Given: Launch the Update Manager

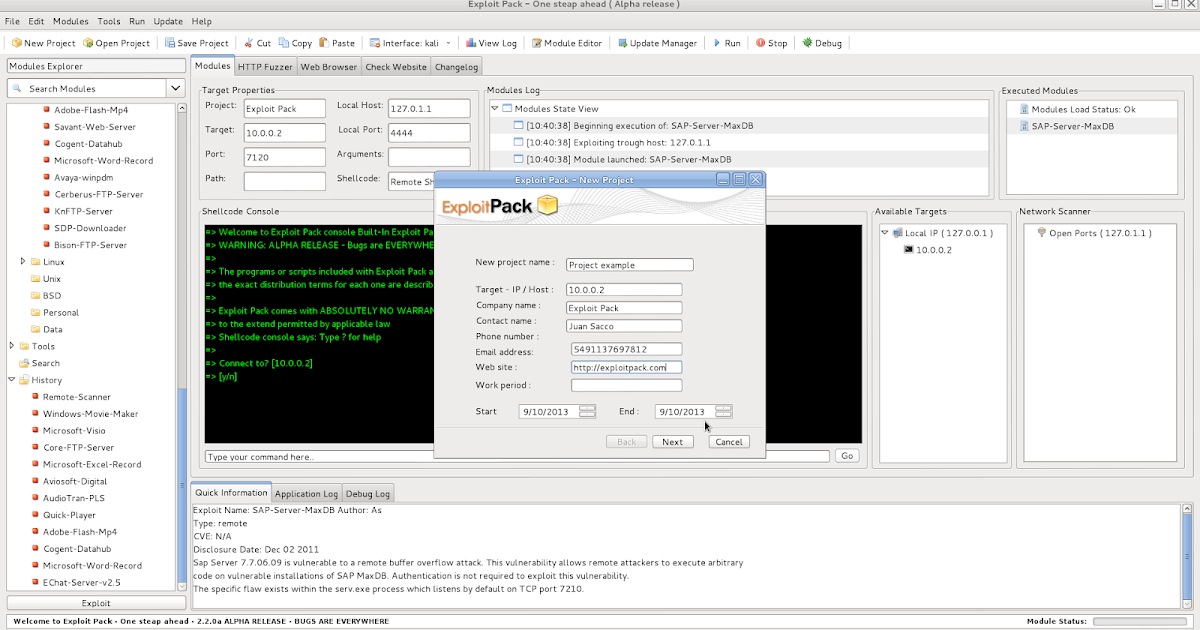Looking at the screenshot, I should (x=657, y=43).
